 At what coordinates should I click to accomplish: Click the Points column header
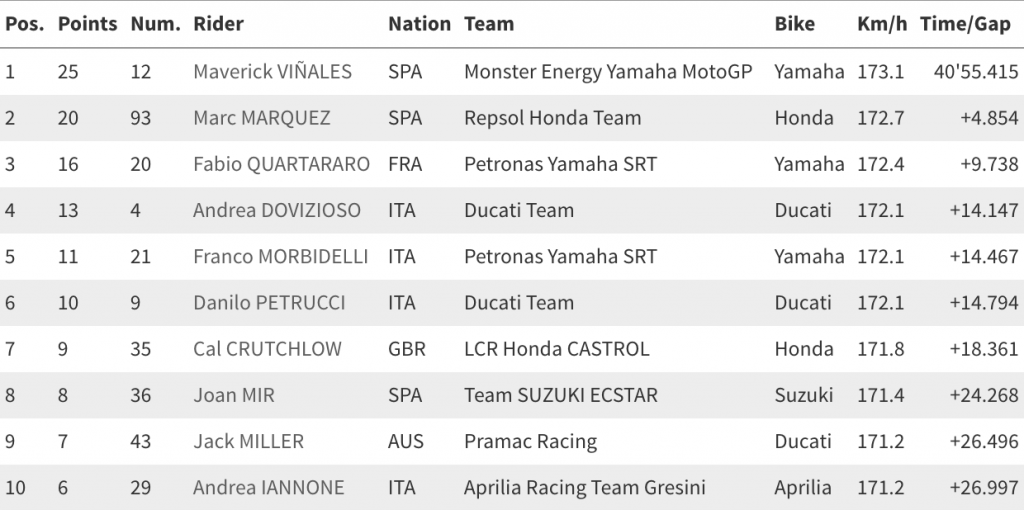tap(87, 24)
